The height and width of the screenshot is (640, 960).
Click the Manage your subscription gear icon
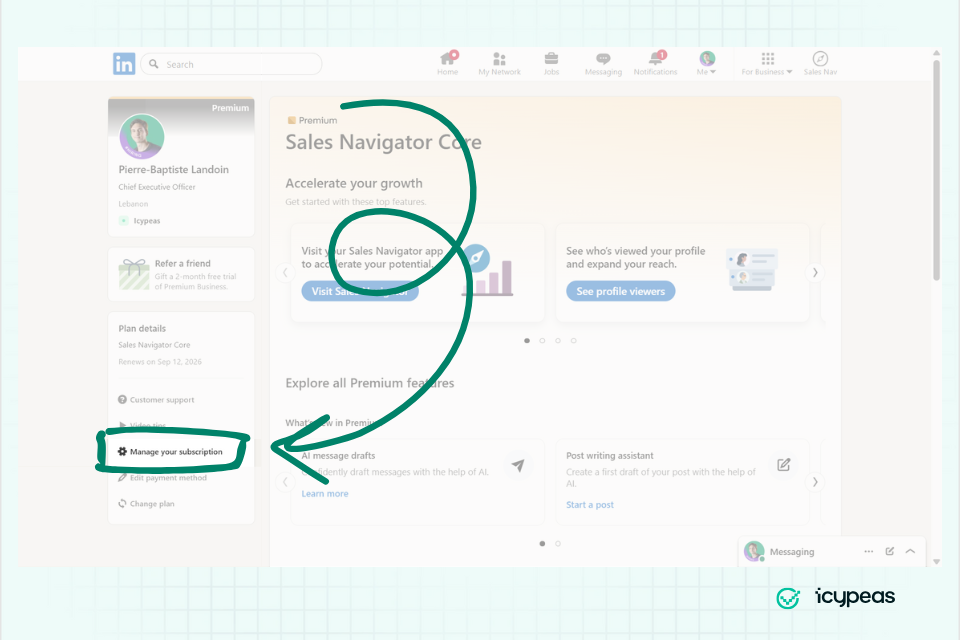122,451
